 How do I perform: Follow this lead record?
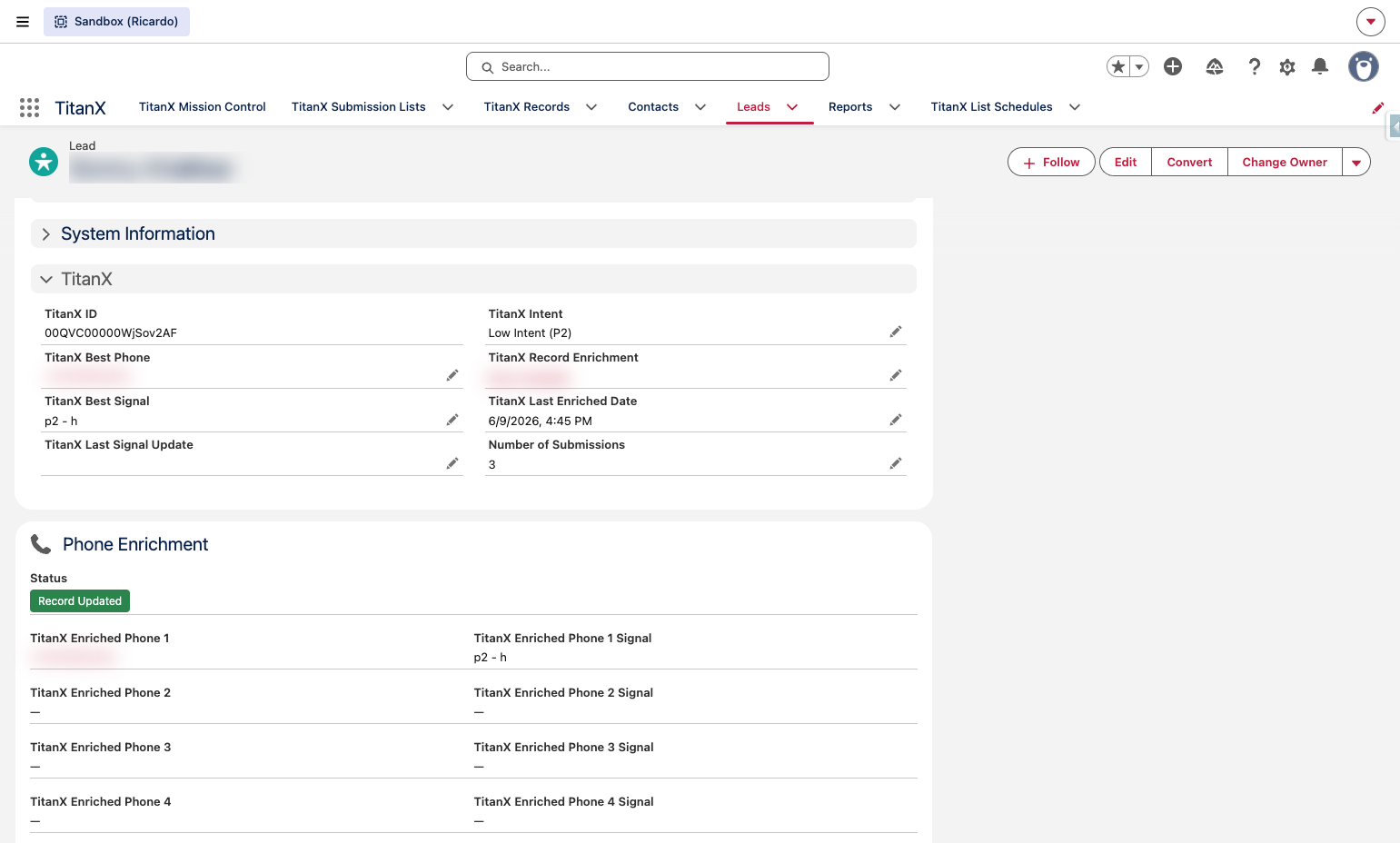[1051, 163]
